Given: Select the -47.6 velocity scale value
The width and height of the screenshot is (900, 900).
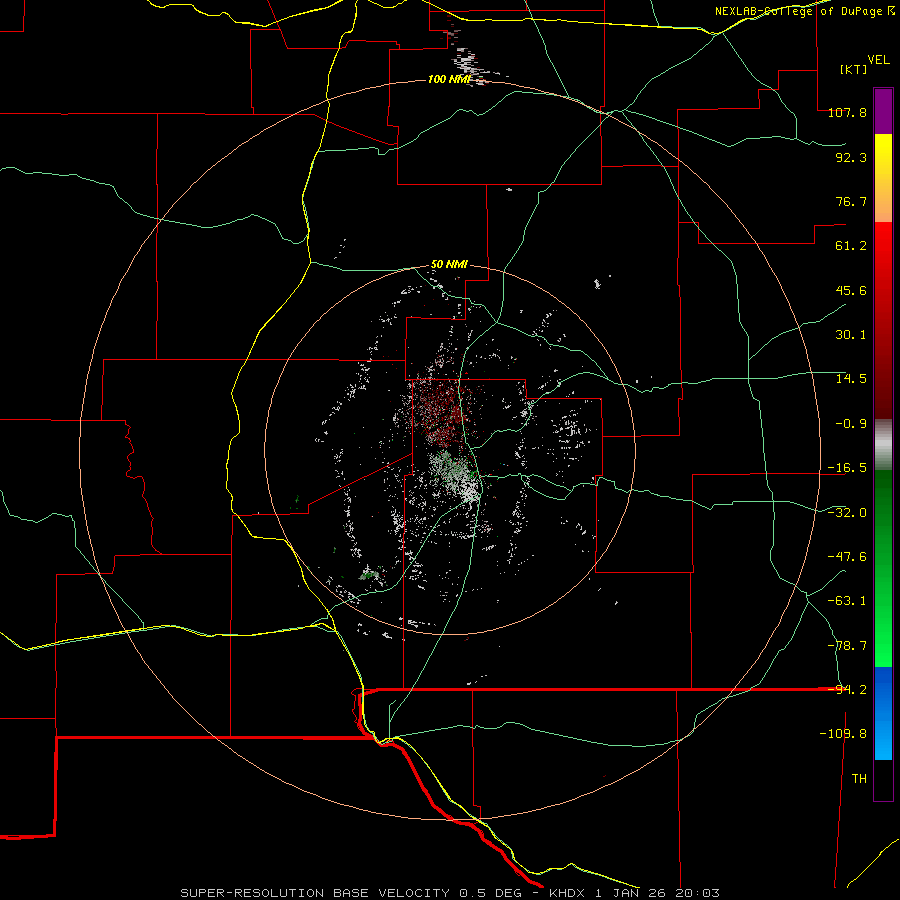Looking at the screenshot, I should (x=847, y=557).
